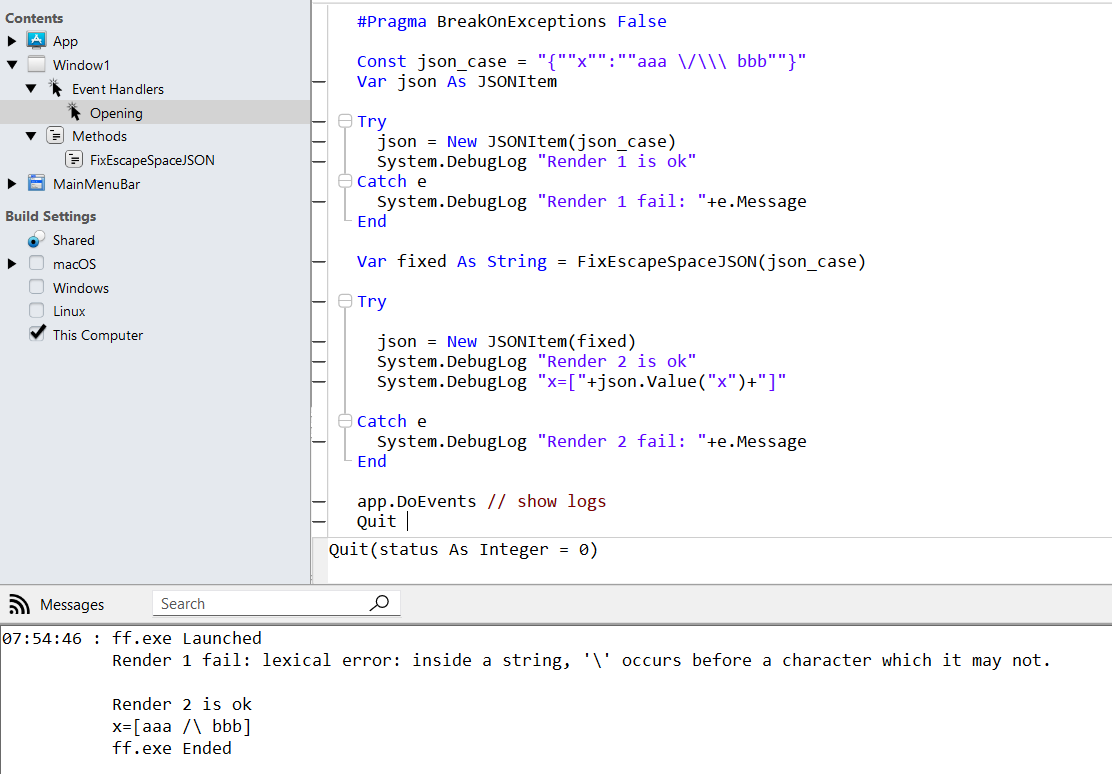This screenshot has width=1112, height=774.
Task: Enable the macOS build target checkbox
Action: click(36, 263)
